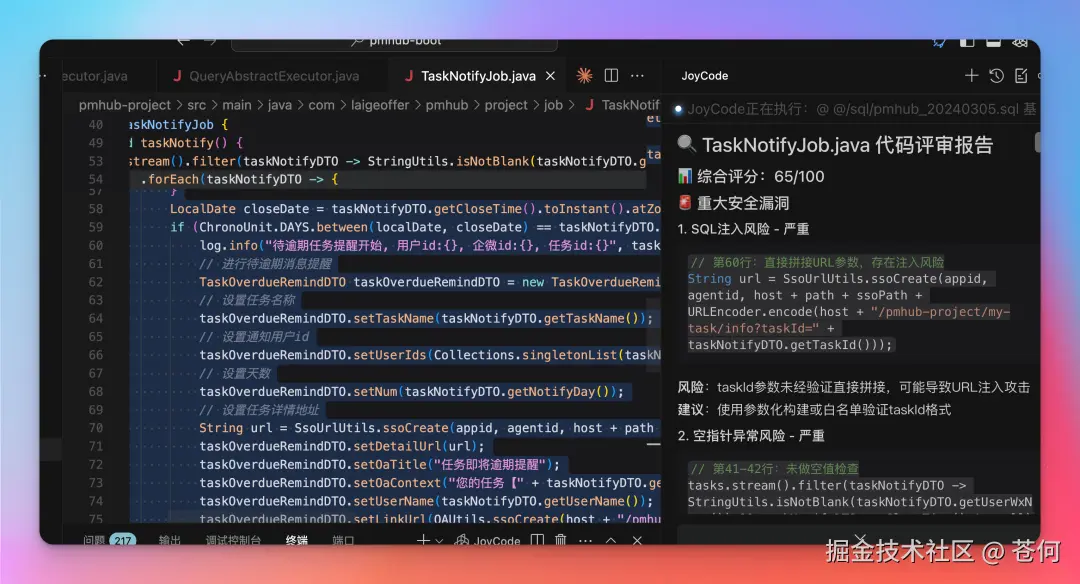This screenshot has width=1080, height=584.
Task: Click the 综合评分: 65/100 line
Action: pyautogui.click(x=751, y=176)
